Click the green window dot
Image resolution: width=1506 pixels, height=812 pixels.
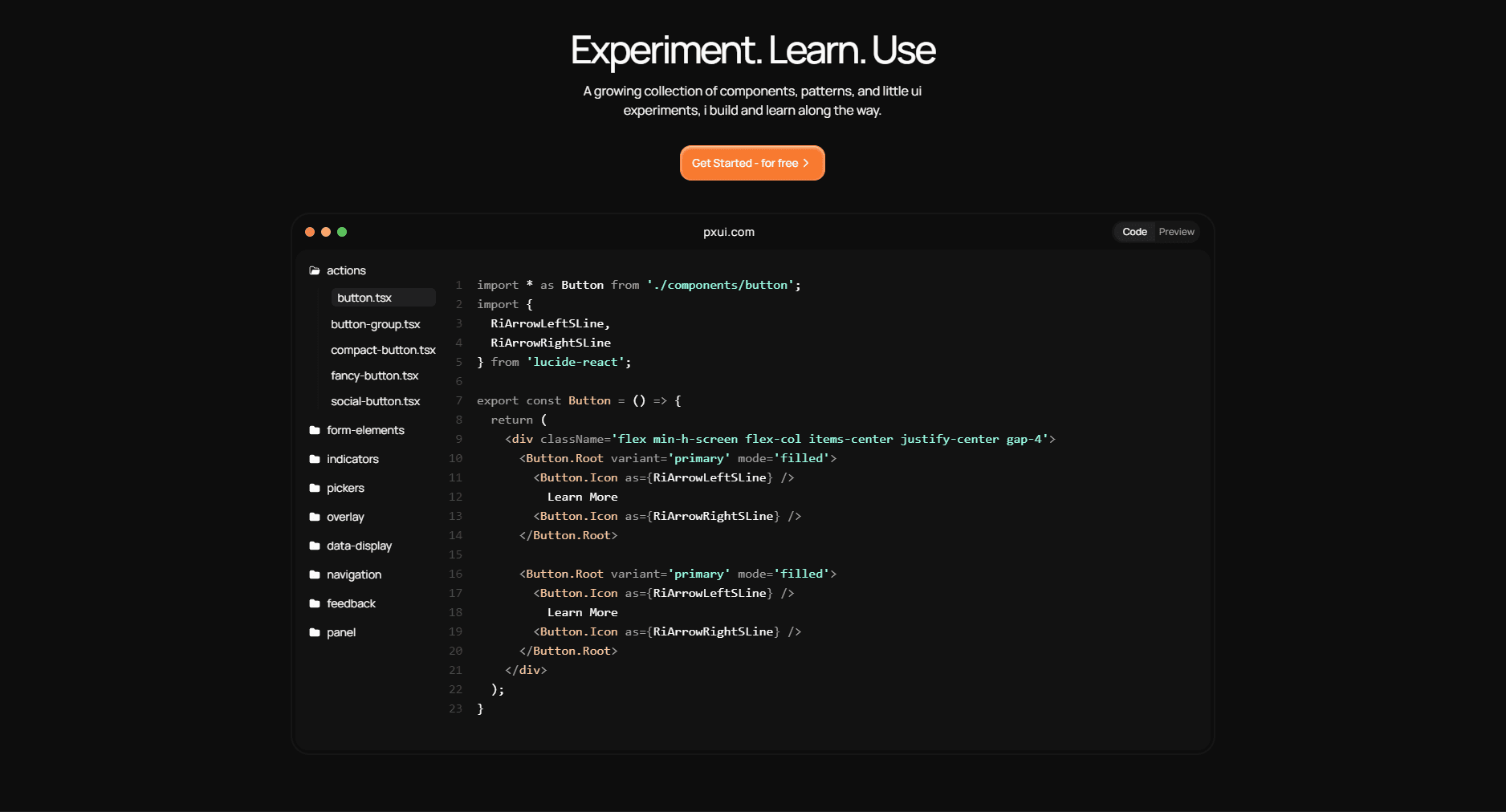point(342,232)
